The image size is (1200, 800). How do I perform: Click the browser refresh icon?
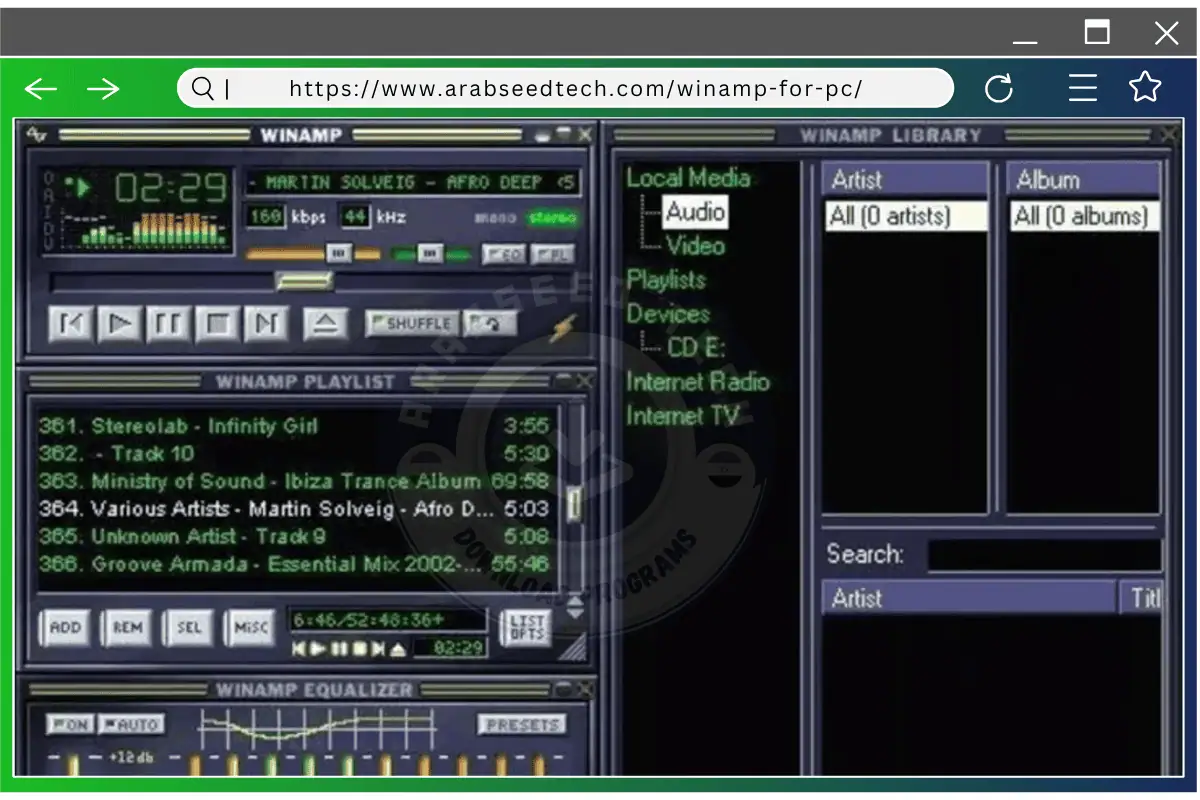click(998, 89)
